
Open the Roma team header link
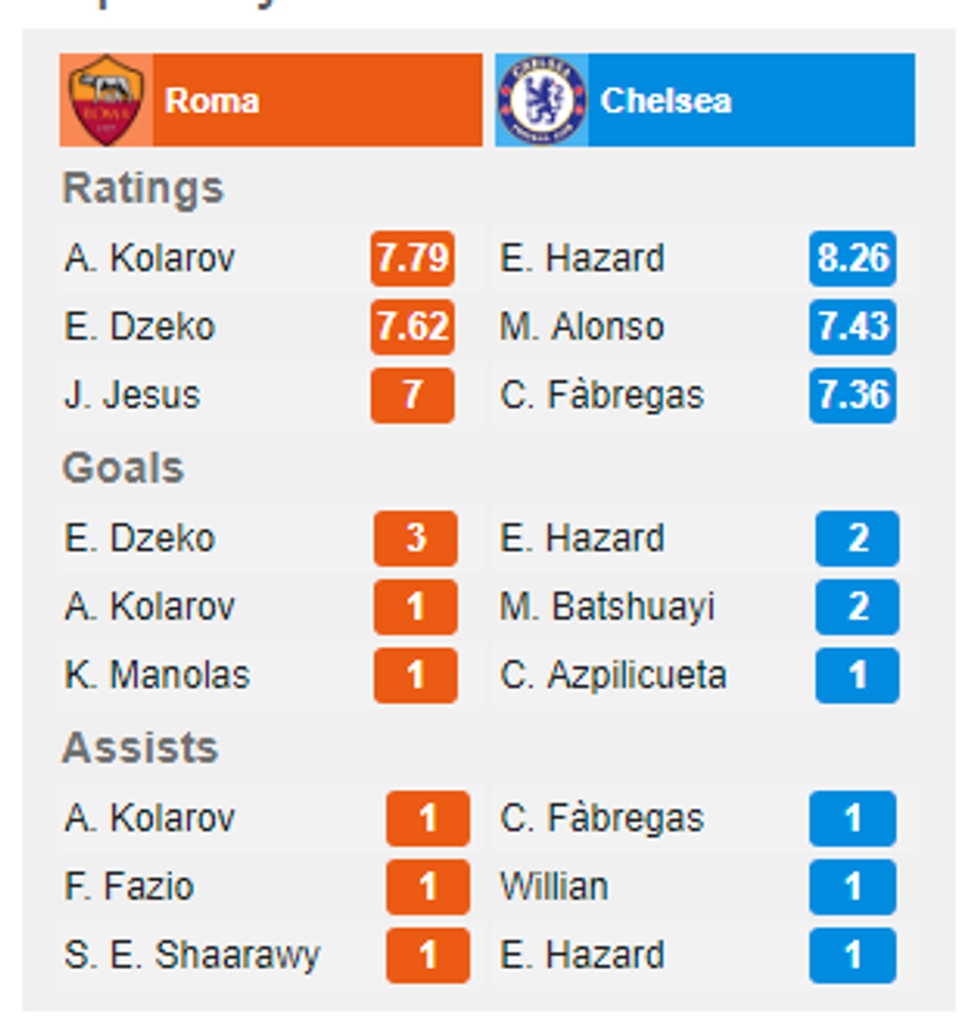tap(212, 100)
